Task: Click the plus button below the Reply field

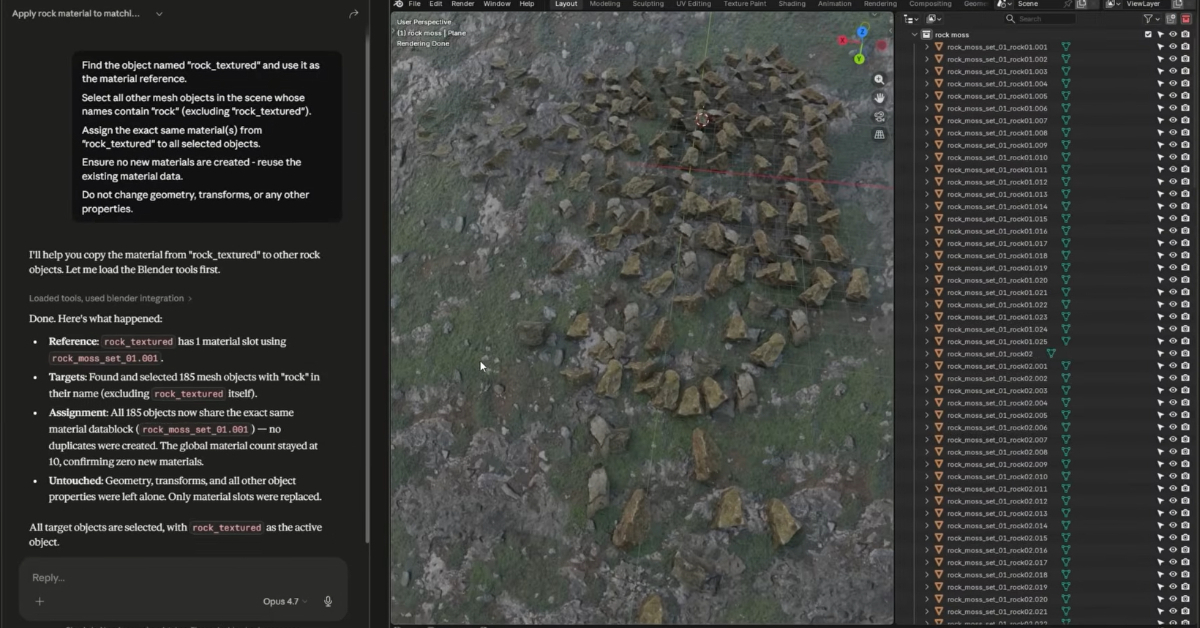Action: pos(38,601)
